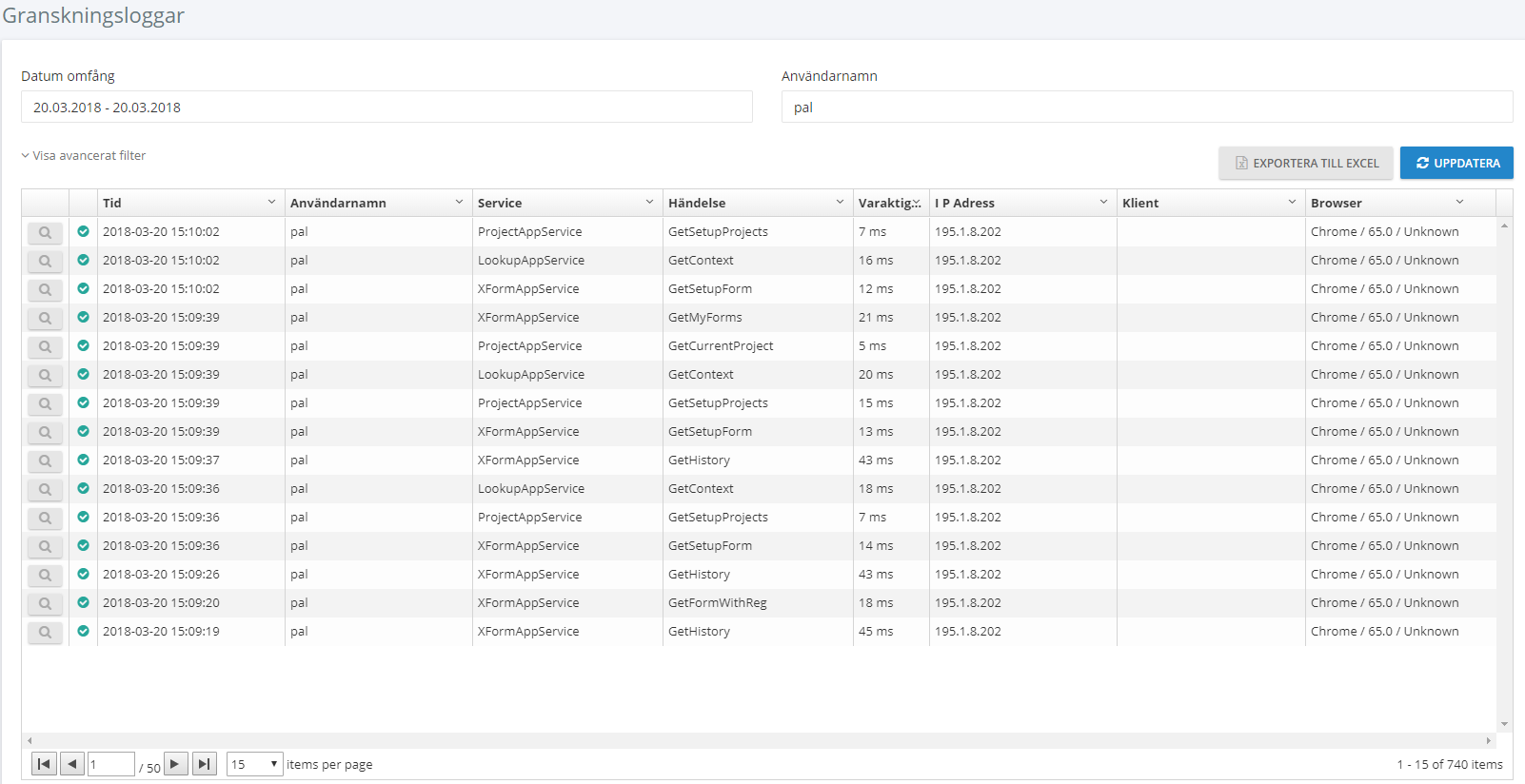This screenshot has width=1525, height=784.
Task: Open the Användarnamn column menu
Action: point(459,202)
